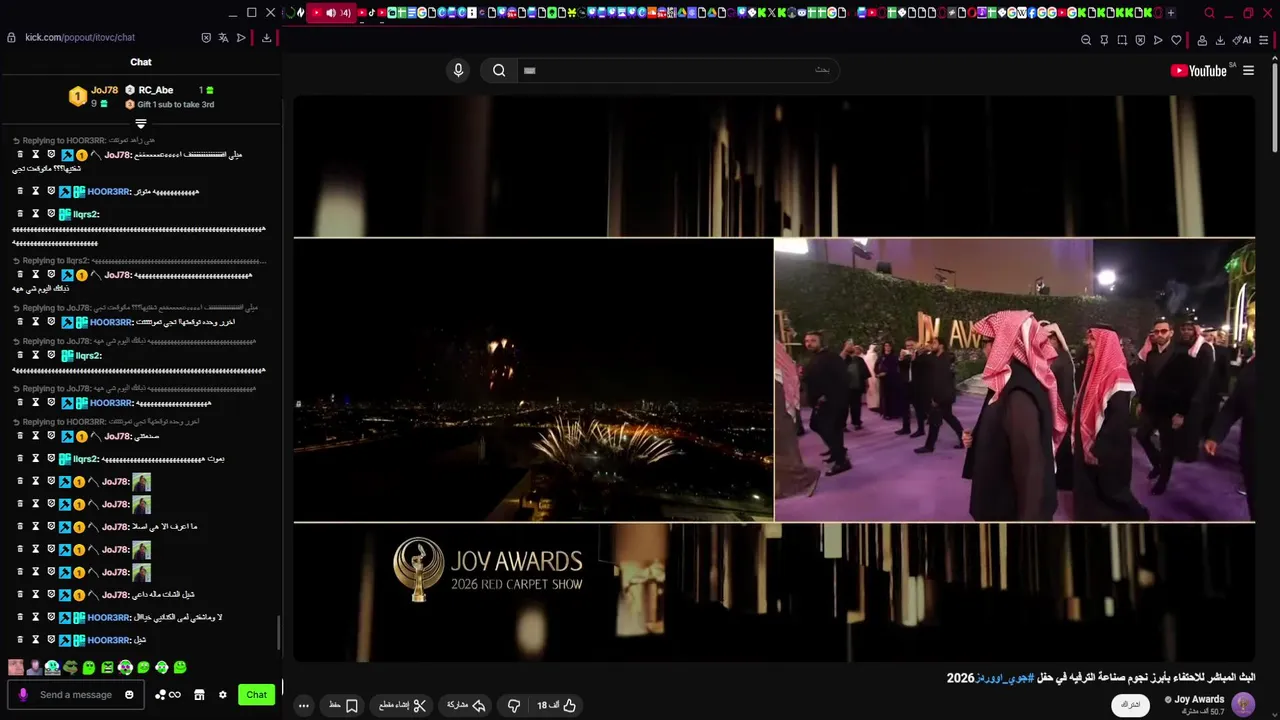Click the play-arrow icon in Kick address bar
Viewport: 1280px width, 720px height.
pos(241,38)
